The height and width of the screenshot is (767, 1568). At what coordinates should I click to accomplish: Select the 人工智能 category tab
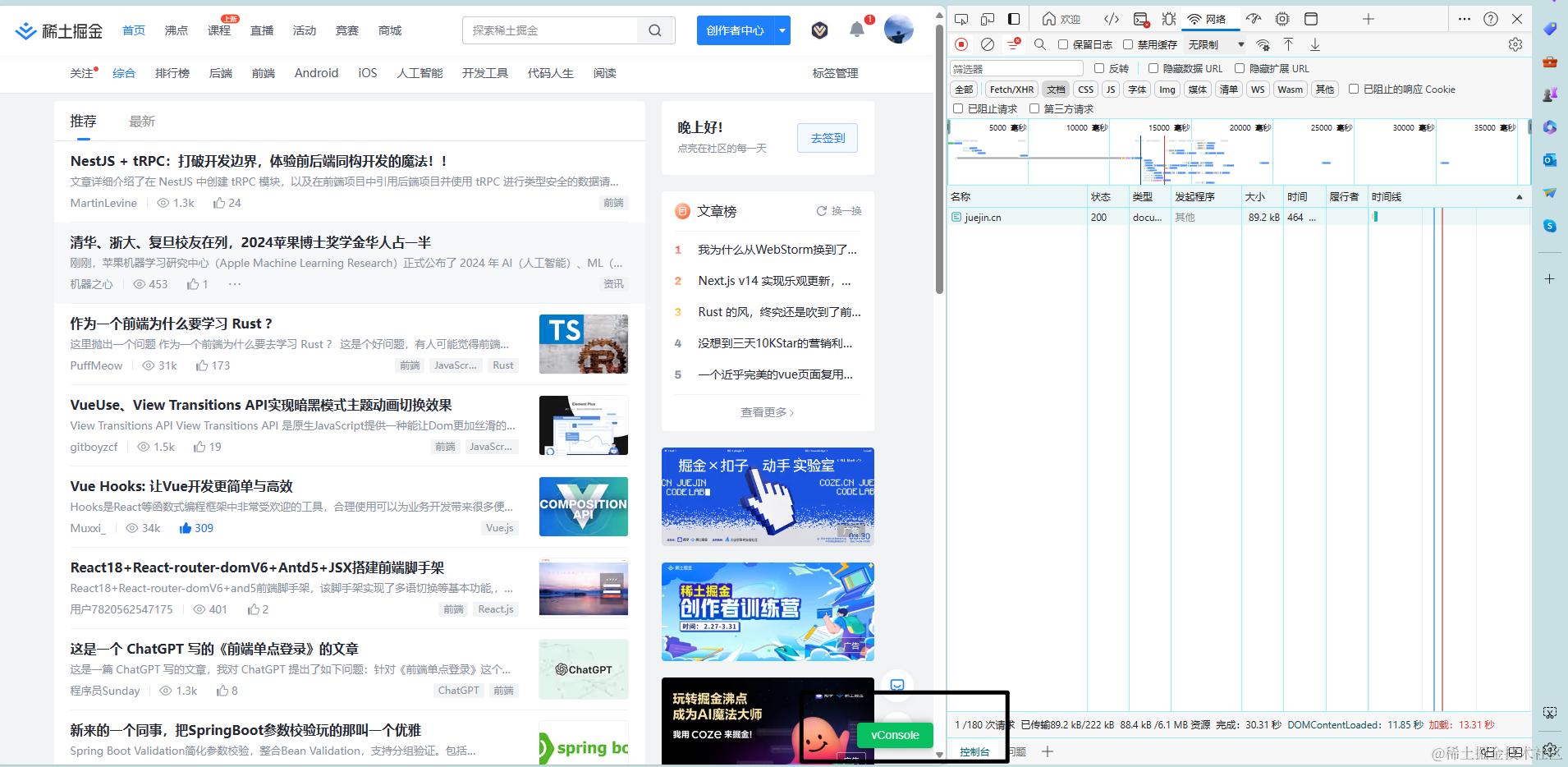[x=420, y=73]
